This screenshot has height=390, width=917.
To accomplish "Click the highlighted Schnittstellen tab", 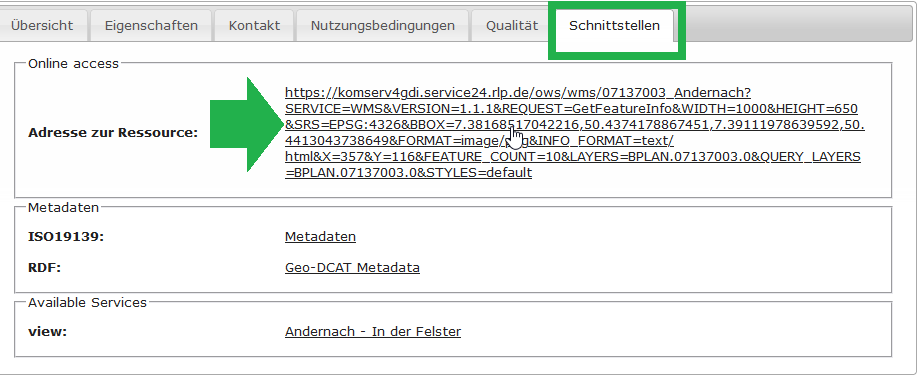I will coord(615,26).
